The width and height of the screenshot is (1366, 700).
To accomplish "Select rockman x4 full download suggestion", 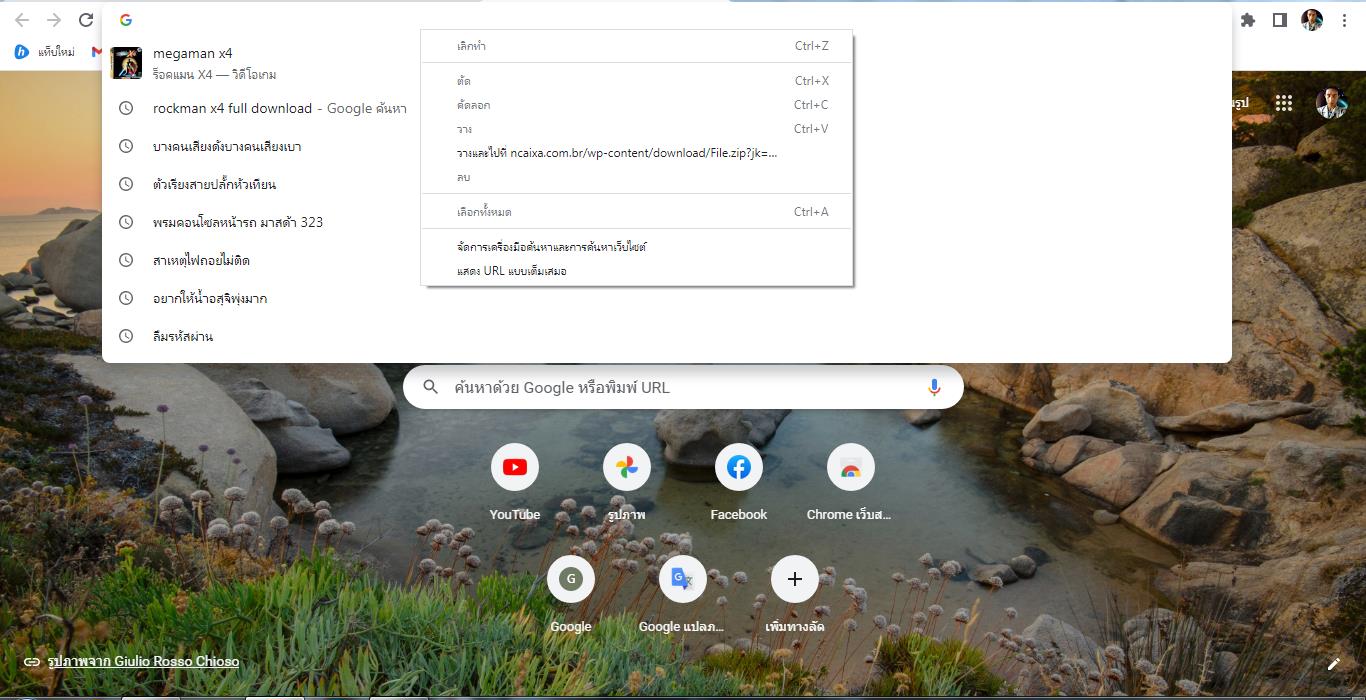I will [x=232, y=108].
